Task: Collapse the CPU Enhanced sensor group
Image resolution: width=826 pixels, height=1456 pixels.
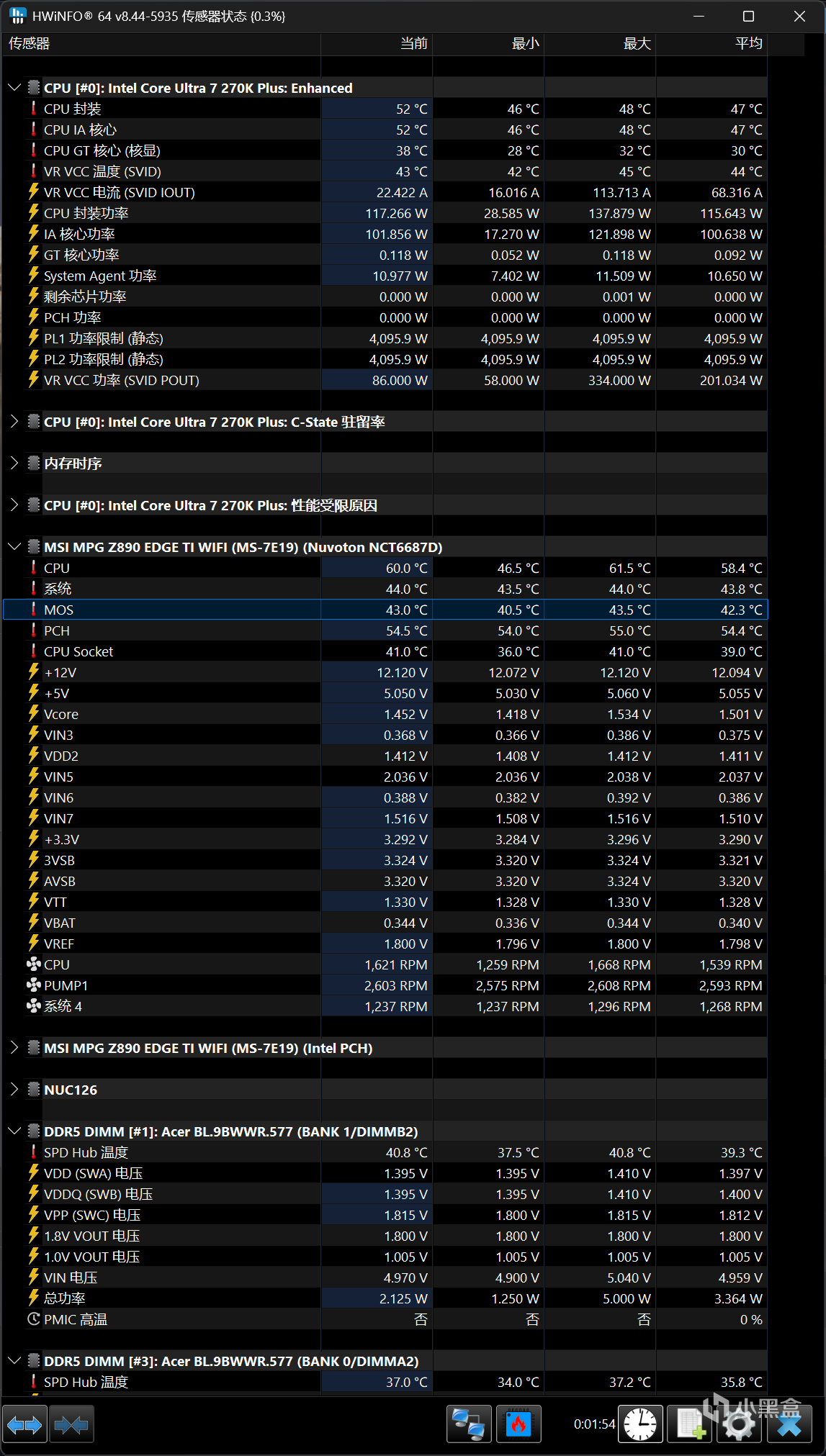Action: (14, 88)
